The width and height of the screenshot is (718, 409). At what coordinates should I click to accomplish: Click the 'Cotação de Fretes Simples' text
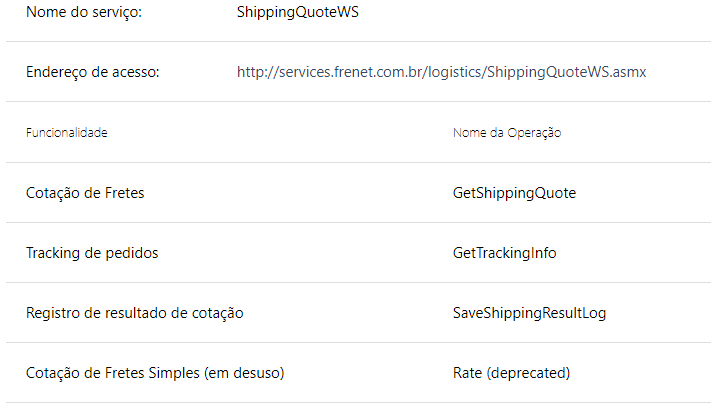click(x=112, y=373)
